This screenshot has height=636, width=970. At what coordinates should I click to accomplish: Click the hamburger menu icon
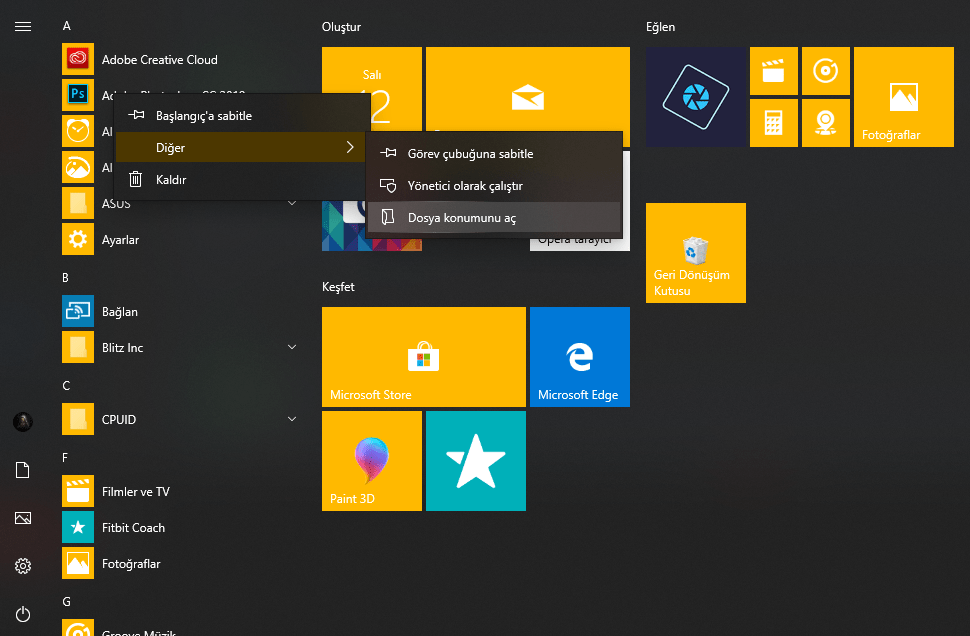click(x=23, y=26)
